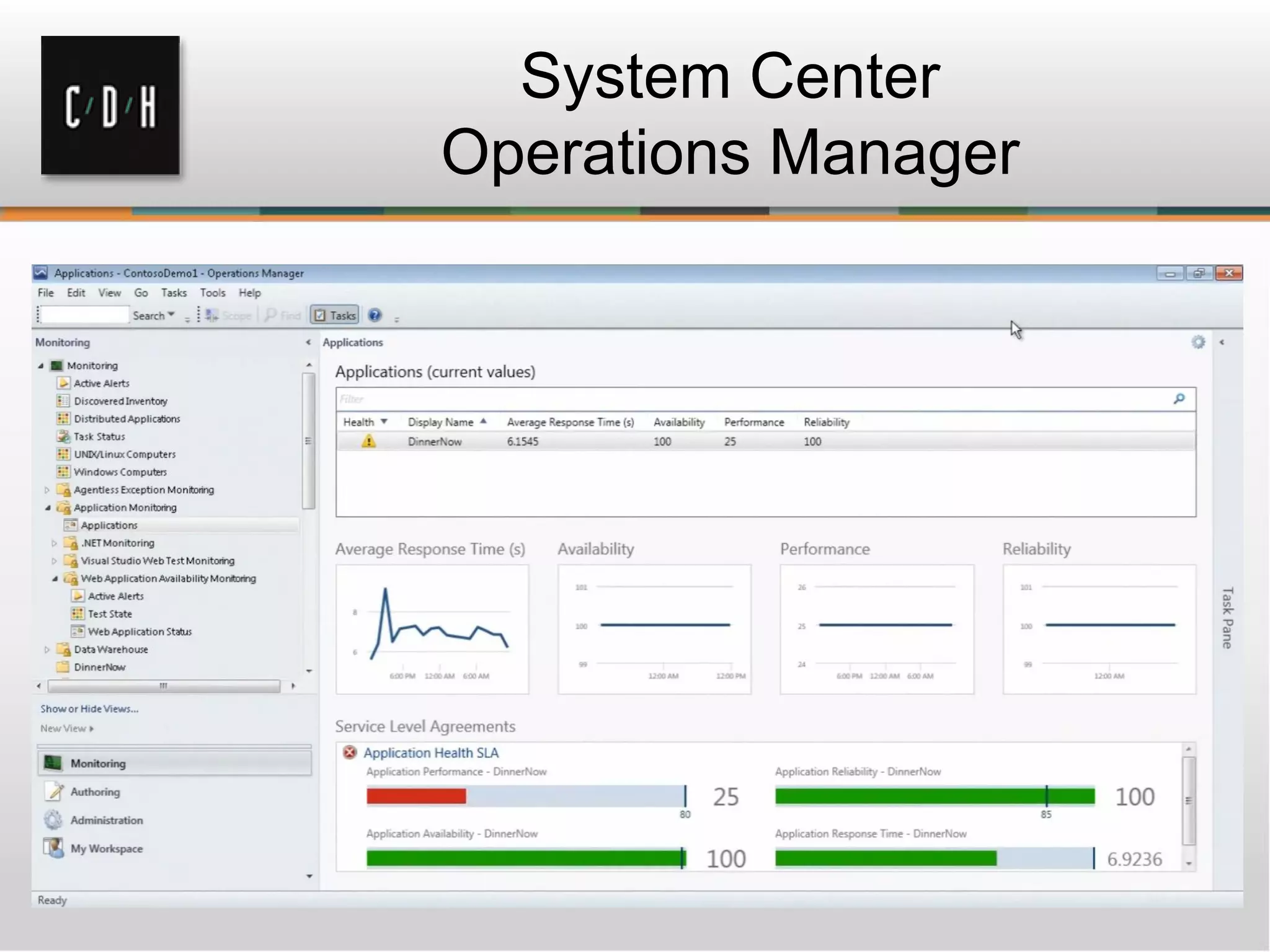Click the Application Monitoring folder icon
Viewport: 1270px width, 952px height.
tap(63, 508)
